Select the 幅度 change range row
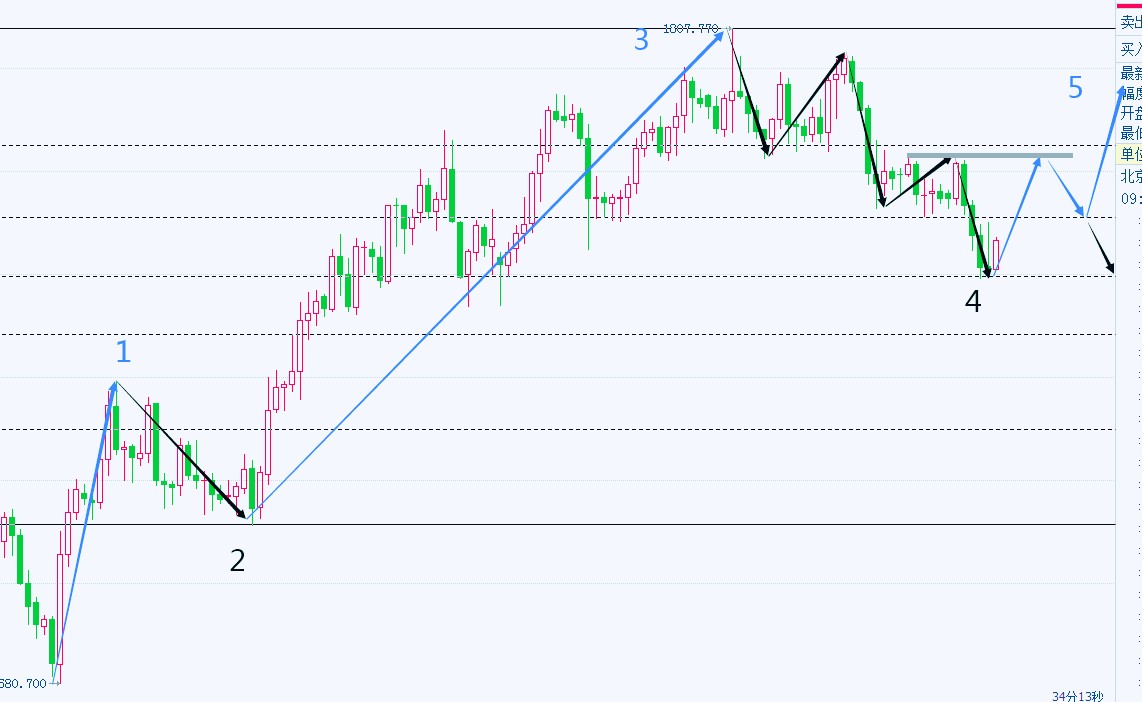The width and height of the screenshot is (1142, 702). (1130, 93)
